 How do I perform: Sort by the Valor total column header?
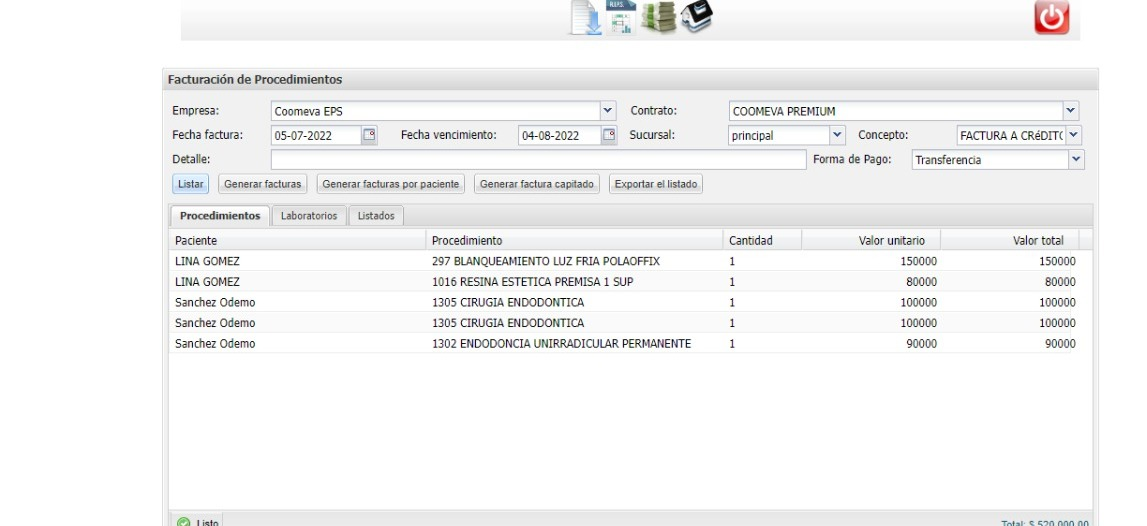[1009, 240]
